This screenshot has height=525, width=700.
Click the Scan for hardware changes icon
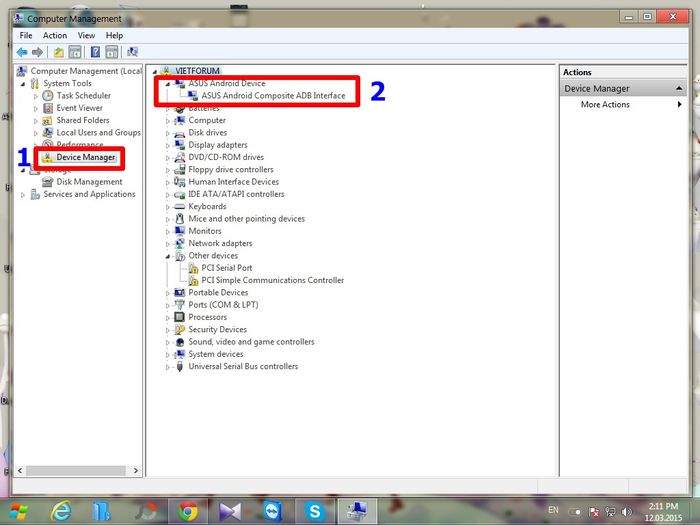(133, 52)
